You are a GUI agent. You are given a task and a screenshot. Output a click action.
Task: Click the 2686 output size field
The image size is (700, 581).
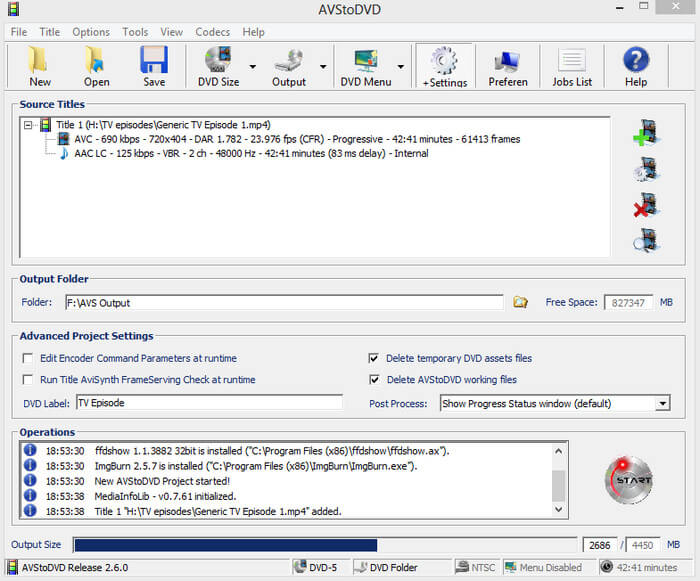point(600,545)
